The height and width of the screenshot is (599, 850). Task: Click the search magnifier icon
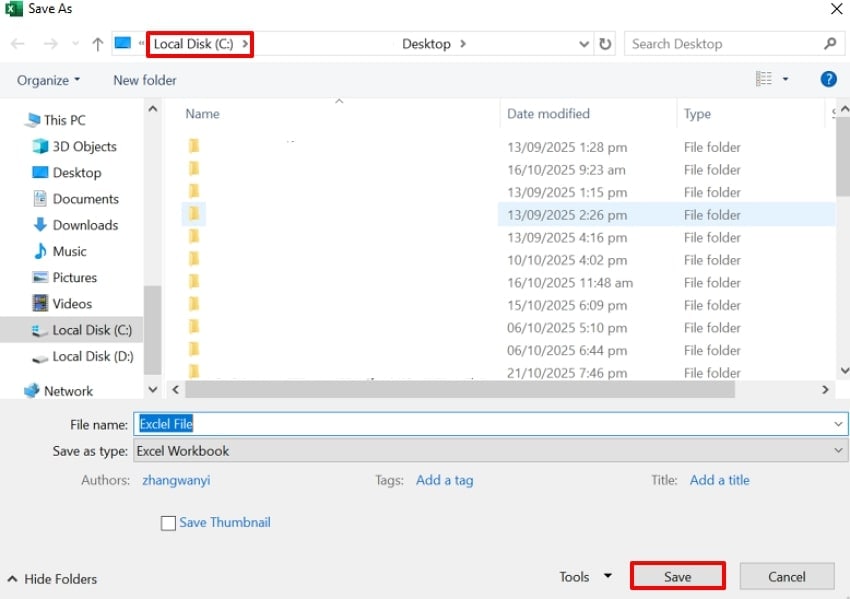coord(830,44)
